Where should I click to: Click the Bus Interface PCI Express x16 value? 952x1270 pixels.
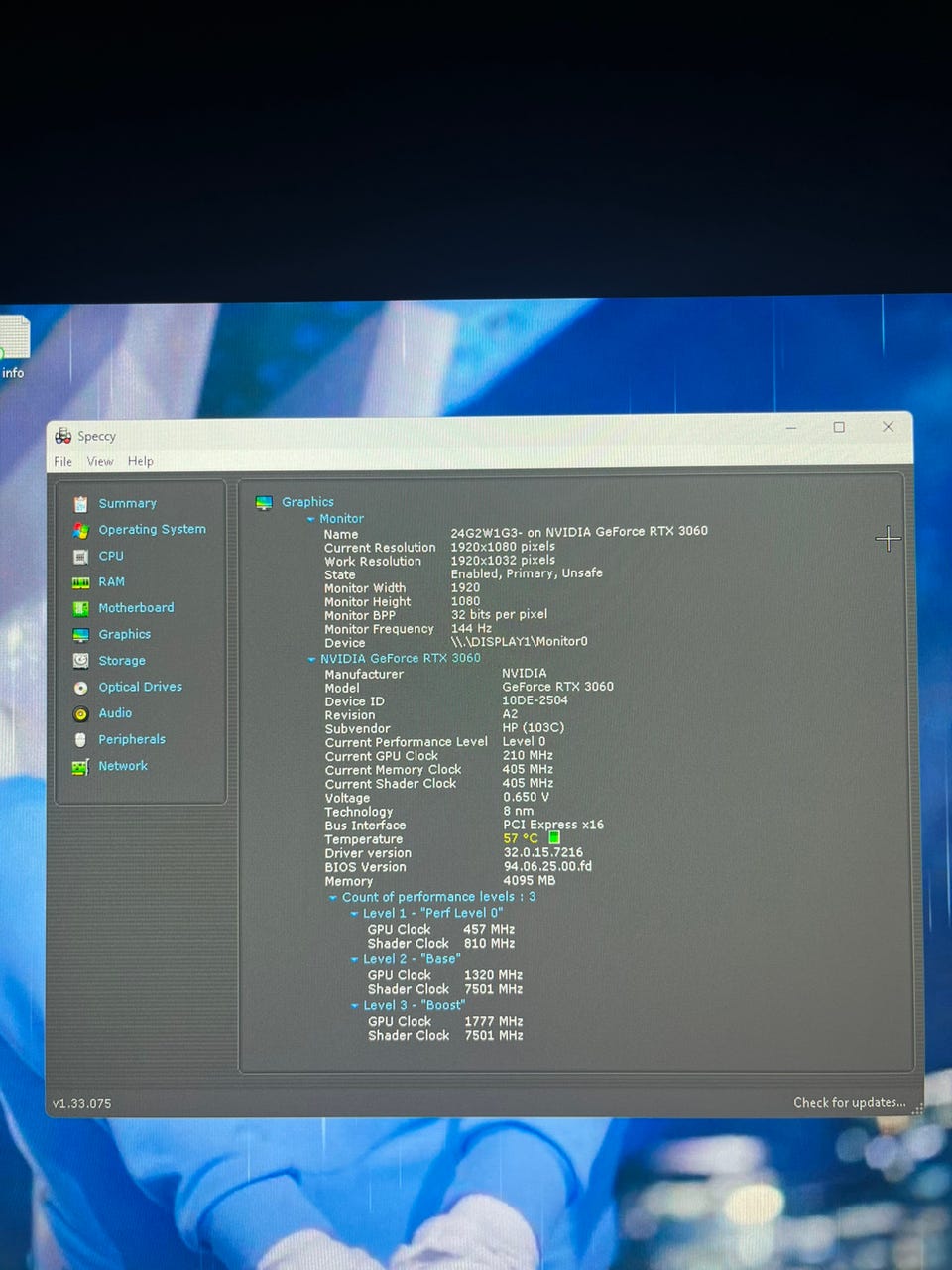coord(553,825)
